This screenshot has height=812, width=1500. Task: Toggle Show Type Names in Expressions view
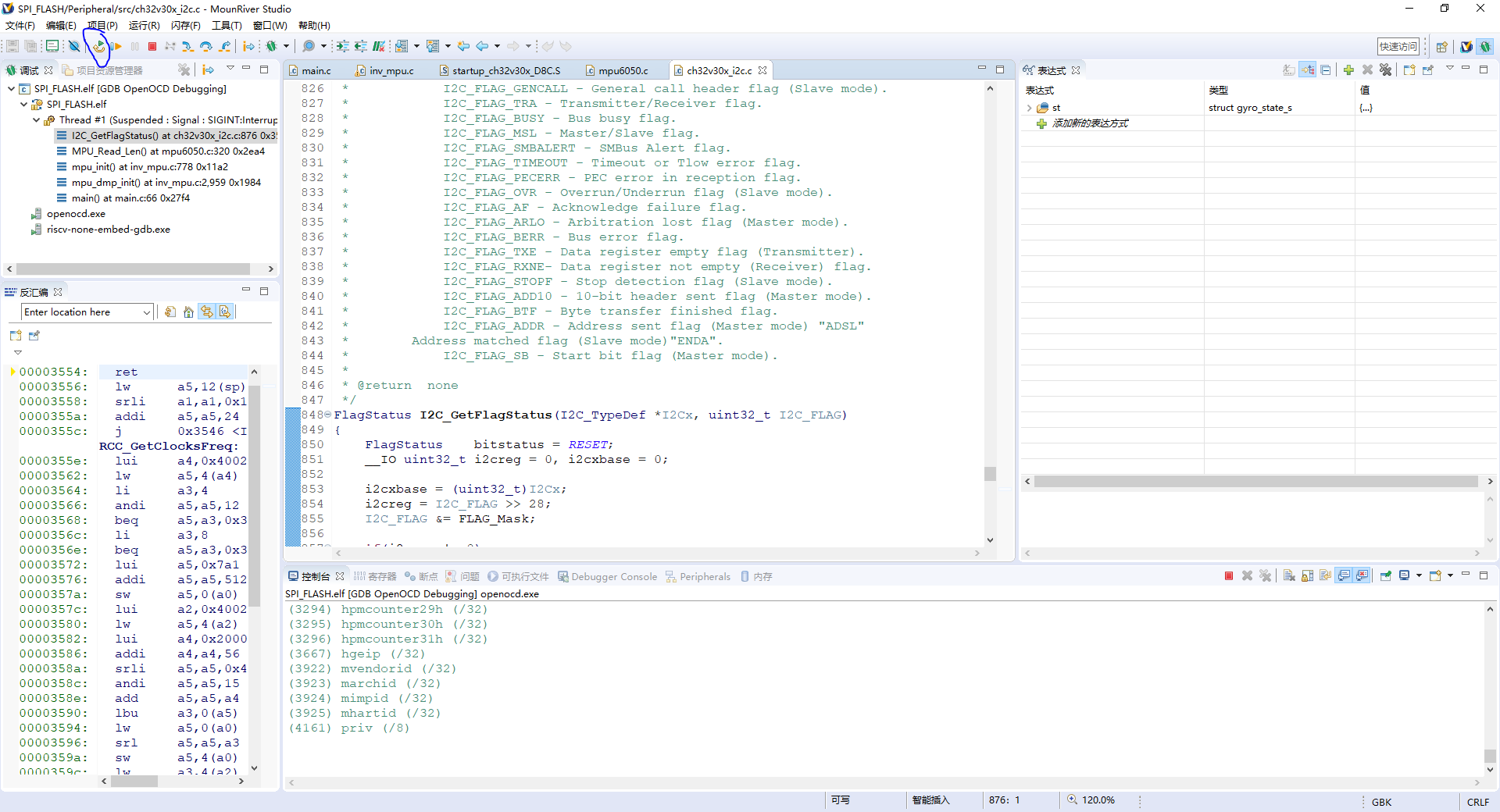(1289, 70)
